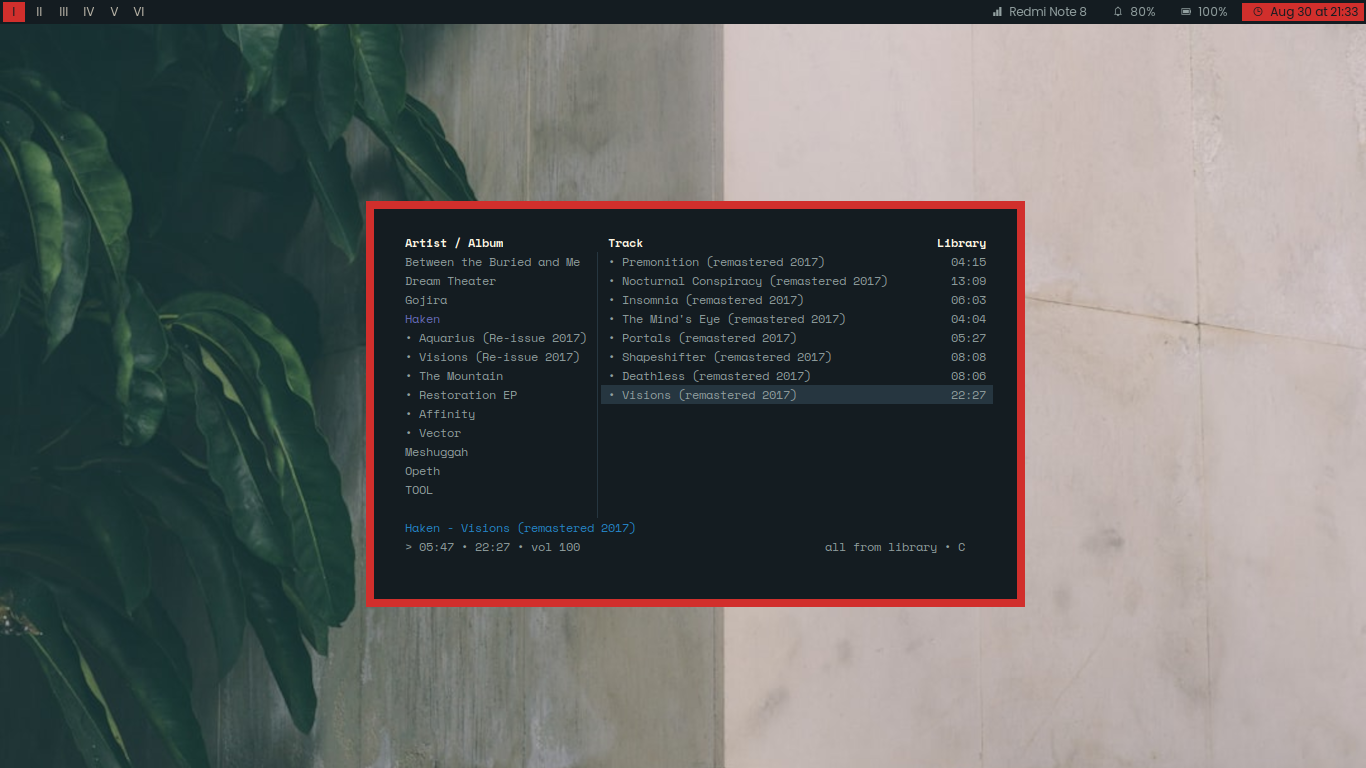Select track Shapeshifter (remastered 2017)

coord(797,357)
